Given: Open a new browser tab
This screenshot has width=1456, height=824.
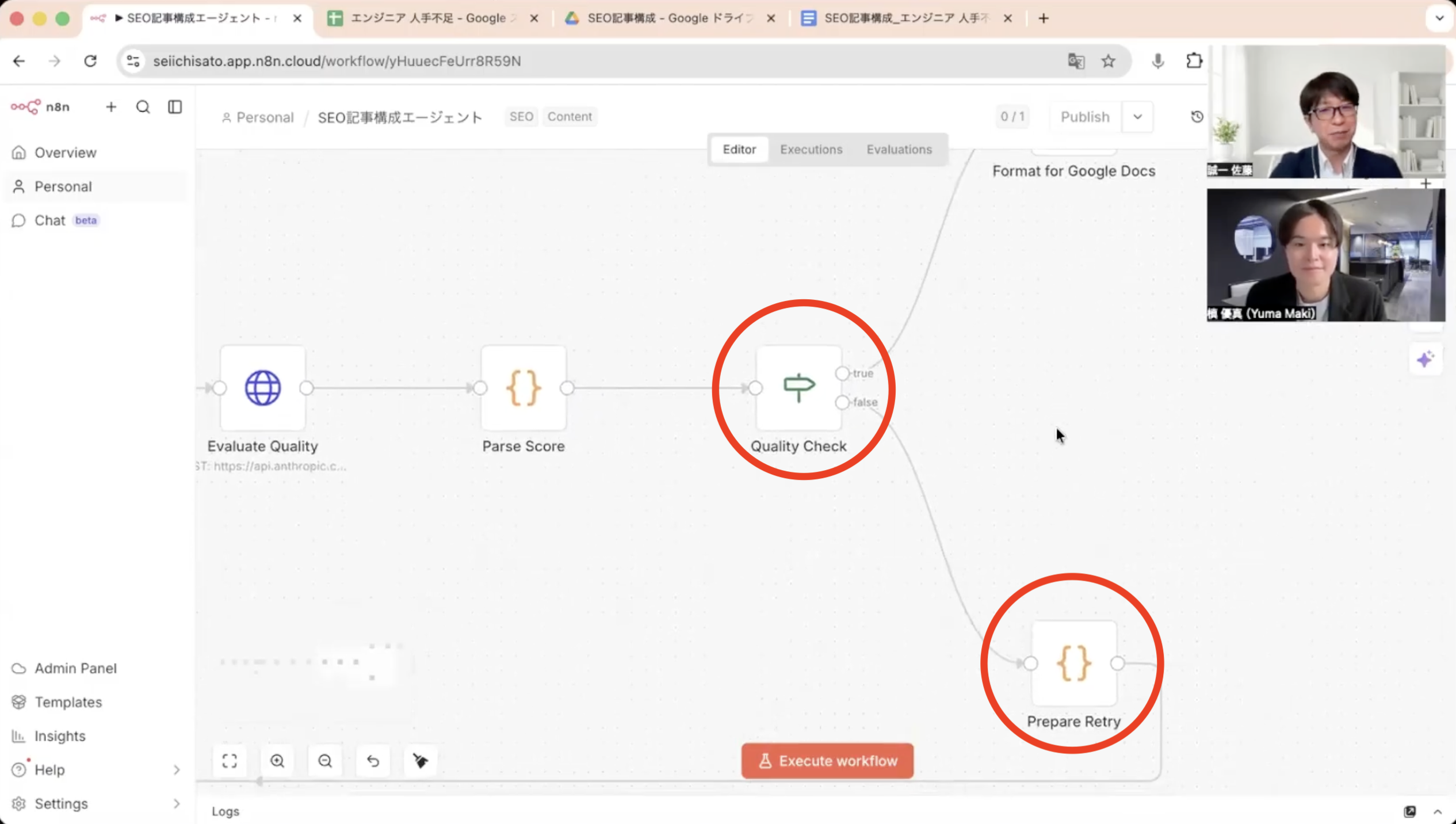Looking at the screenshot, I should [x=1044, y=18].
